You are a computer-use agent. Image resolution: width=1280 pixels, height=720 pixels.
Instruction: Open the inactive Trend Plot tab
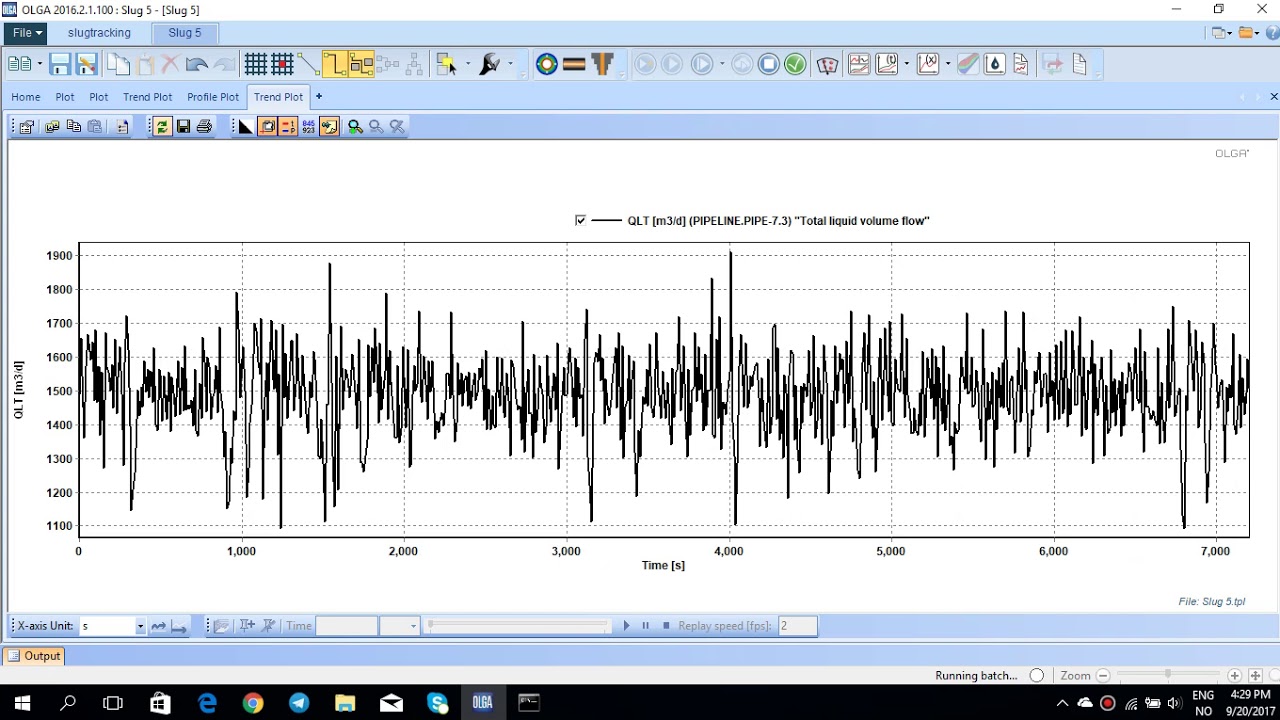148,97
